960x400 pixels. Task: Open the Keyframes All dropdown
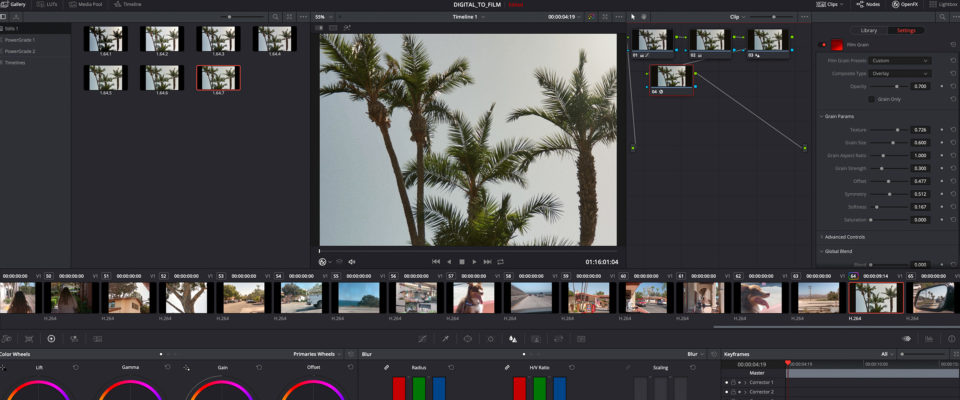[x=886, y=354]
